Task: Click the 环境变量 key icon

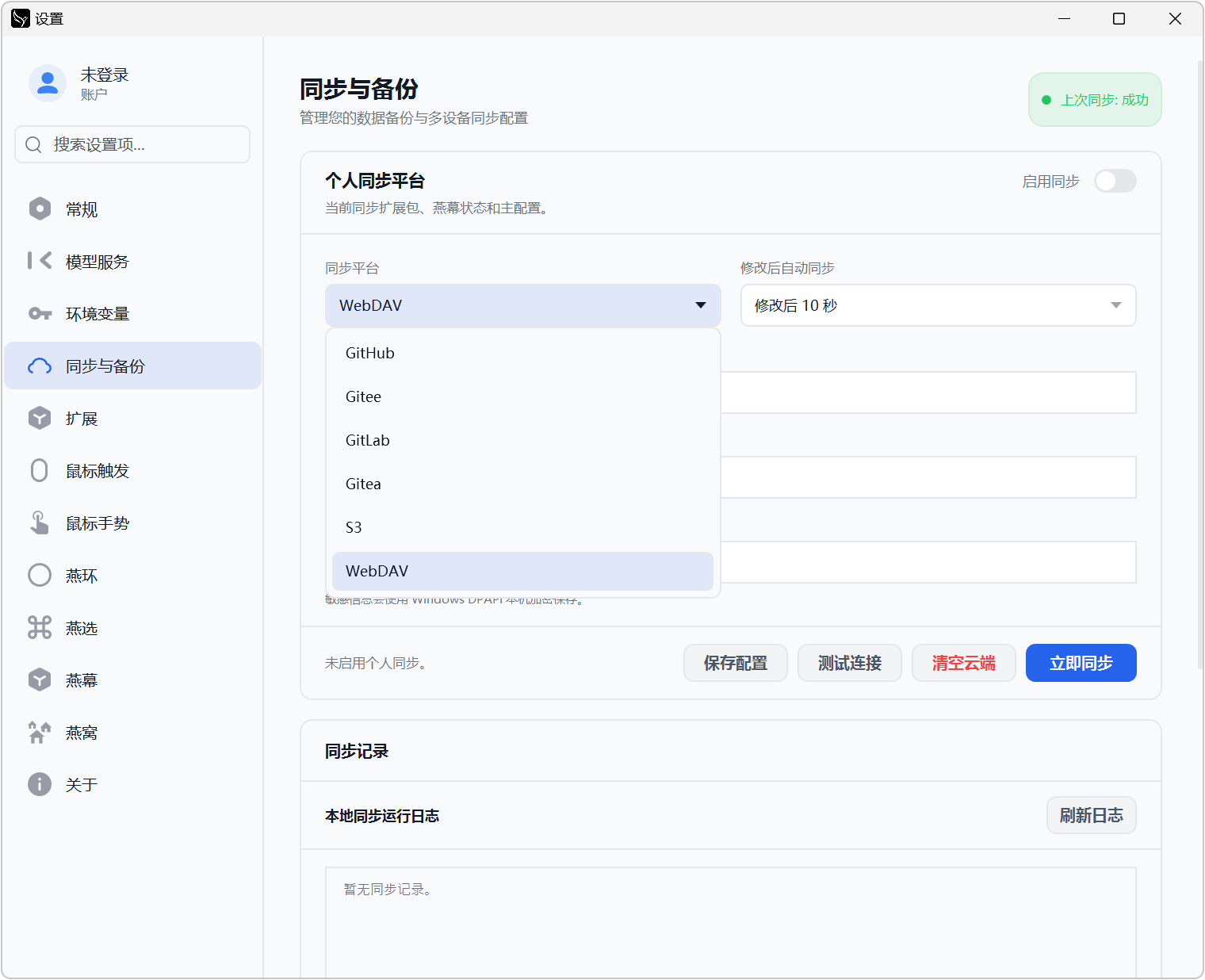Action: point(40,313)
